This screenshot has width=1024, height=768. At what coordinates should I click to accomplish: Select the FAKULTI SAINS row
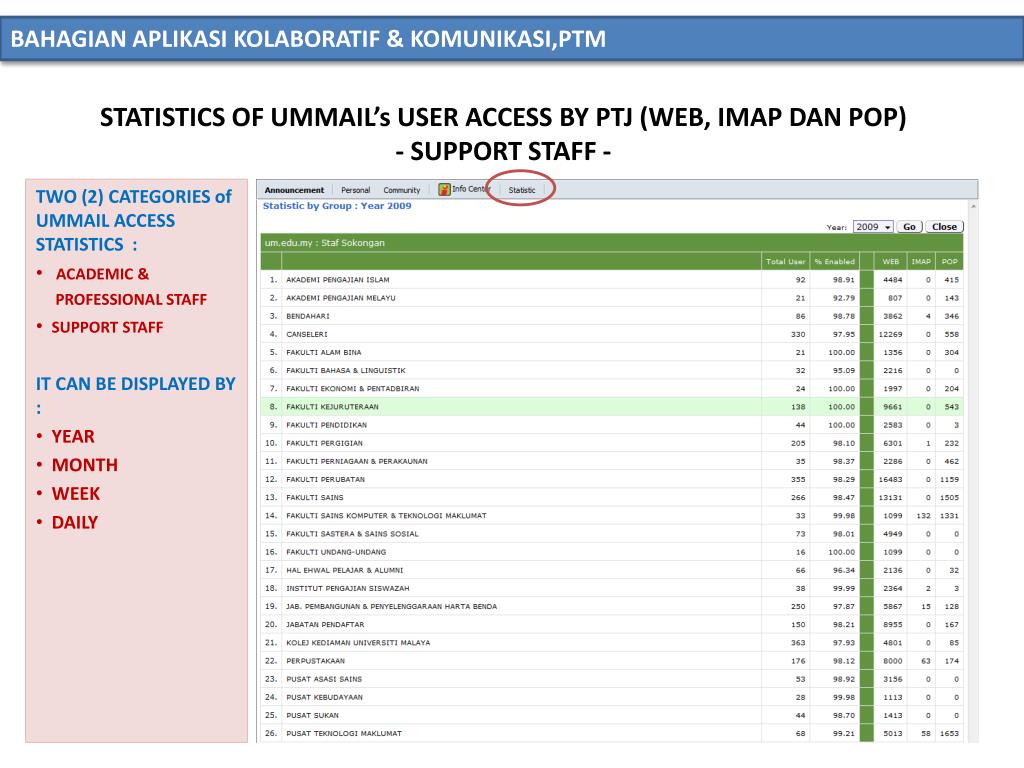tap(611, 498)
